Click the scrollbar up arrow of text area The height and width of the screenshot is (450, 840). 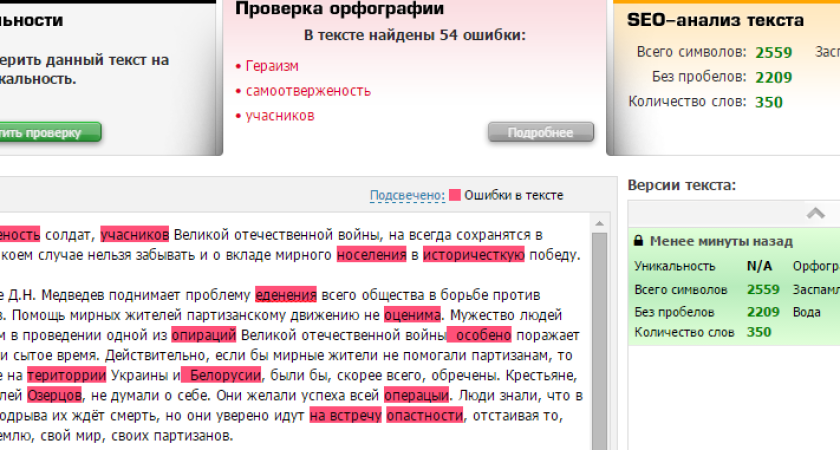click(600, 220)
